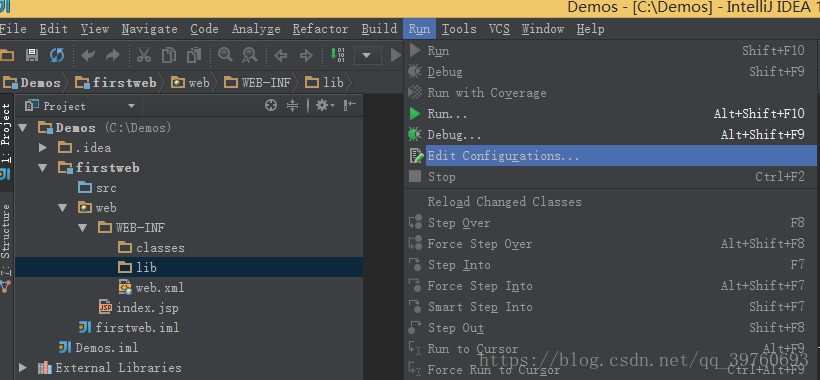Click the Redo arrow in toolbar

(112, 55)
